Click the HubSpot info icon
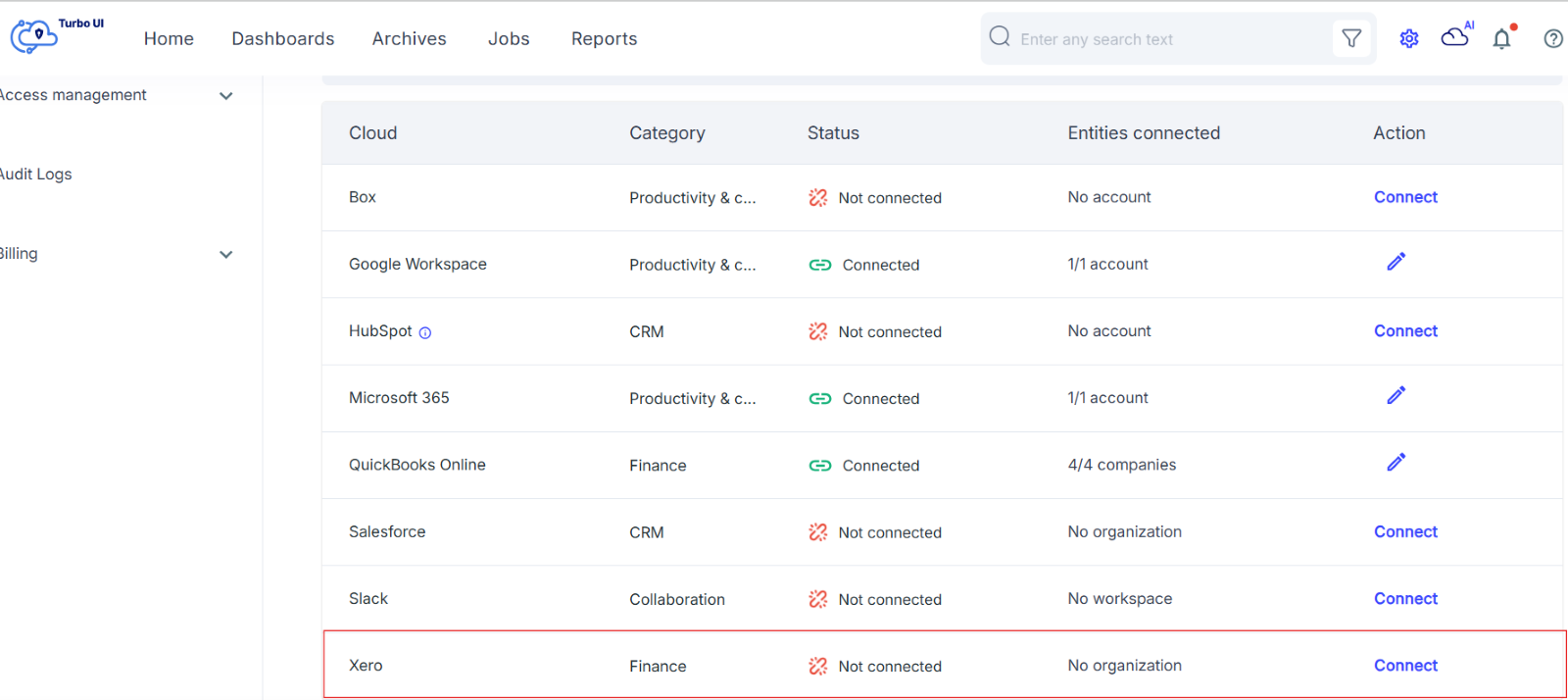 tap(425, 332)
